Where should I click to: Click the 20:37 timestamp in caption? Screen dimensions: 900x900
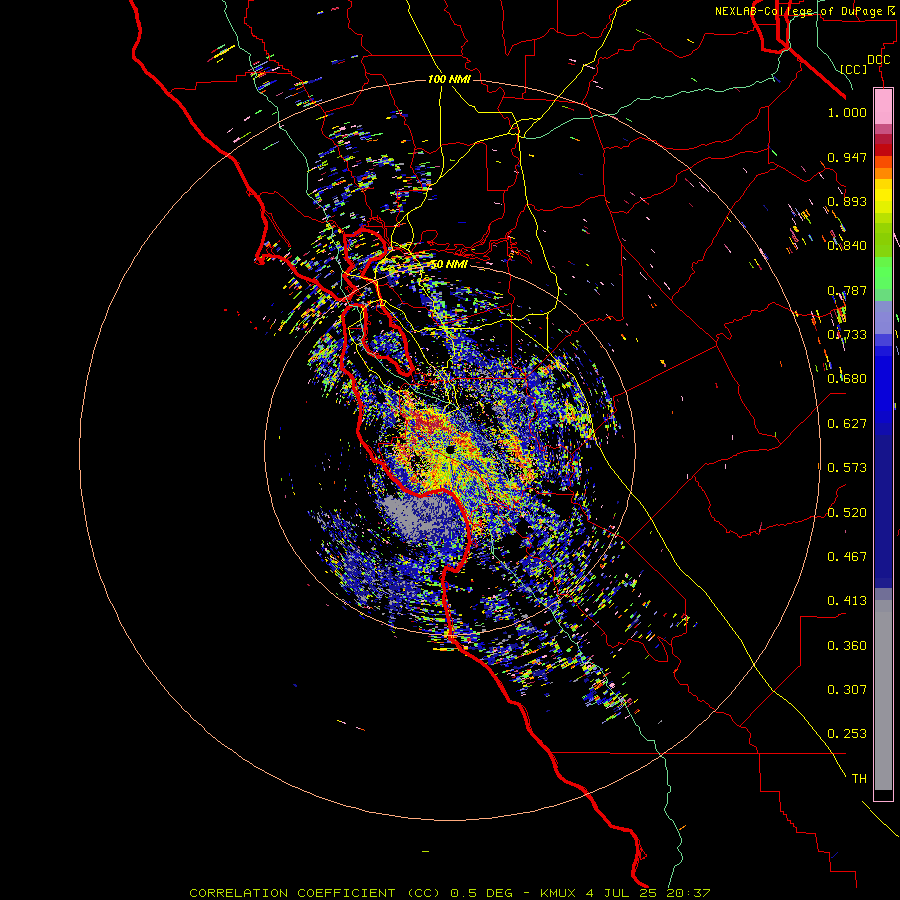tap(688, 893)
